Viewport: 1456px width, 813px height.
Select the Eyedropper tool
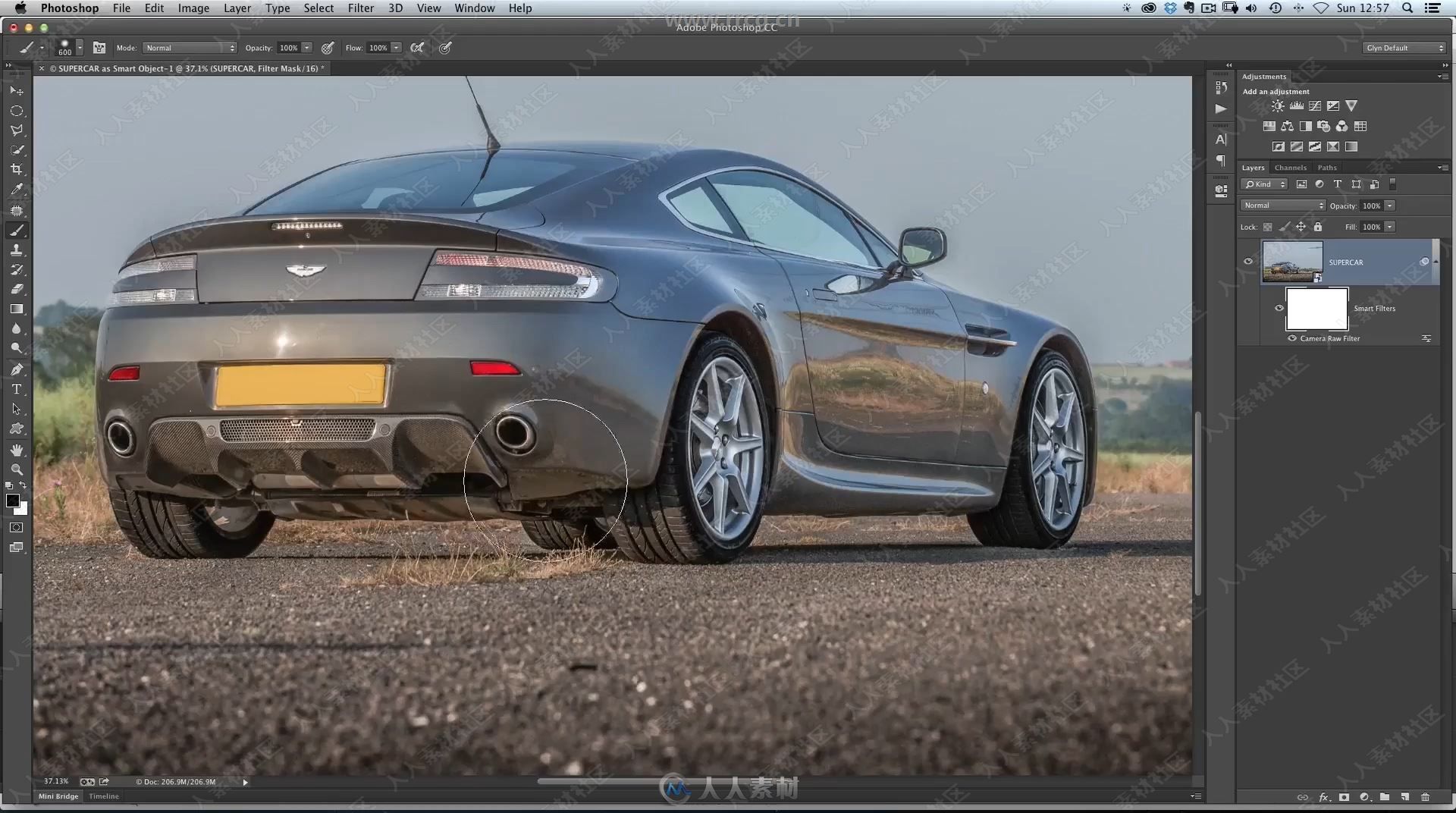tap(16, 190)
